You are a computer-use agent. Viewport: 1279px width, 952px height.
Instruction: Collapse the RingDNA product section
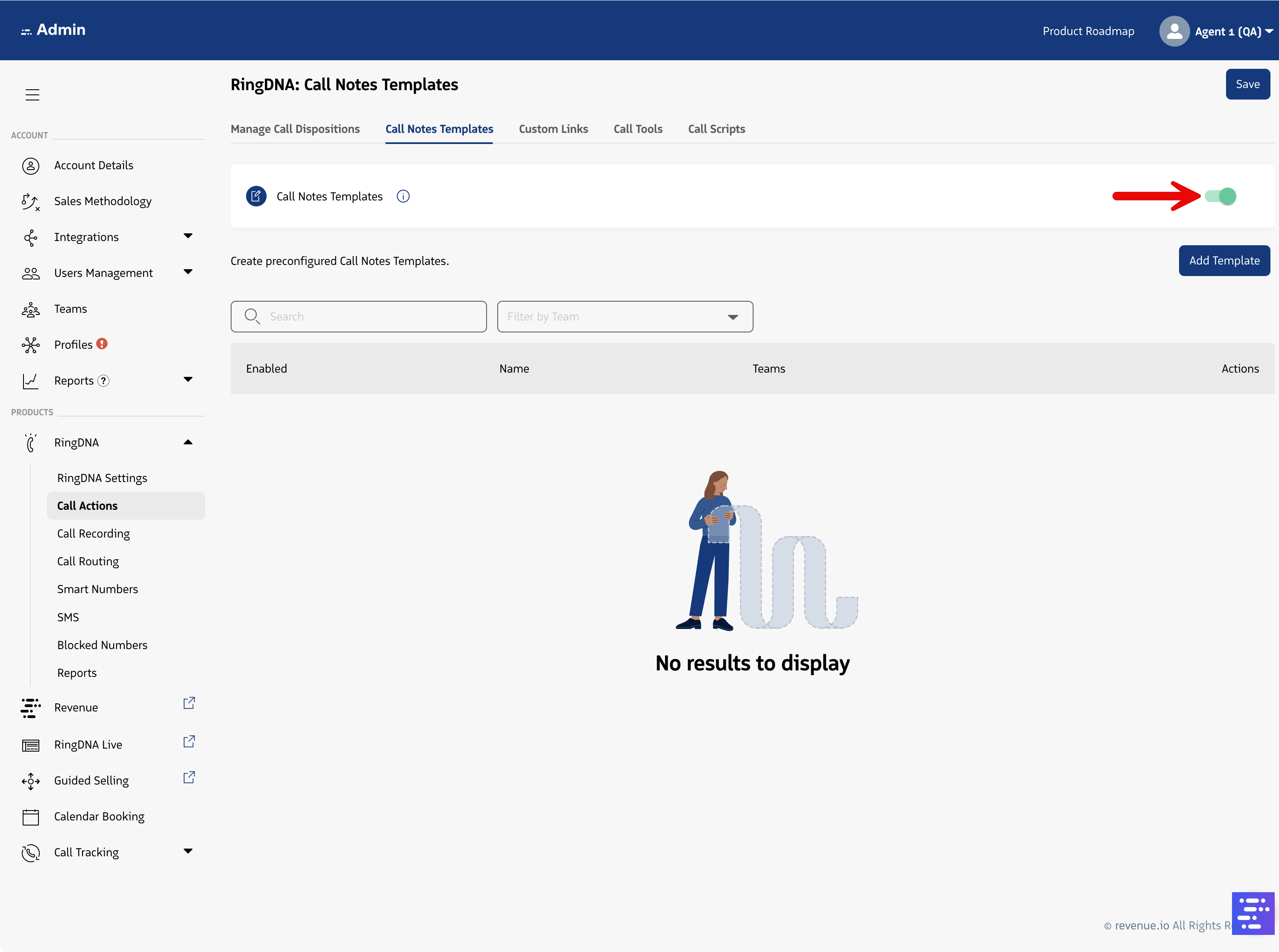(188, 443)
